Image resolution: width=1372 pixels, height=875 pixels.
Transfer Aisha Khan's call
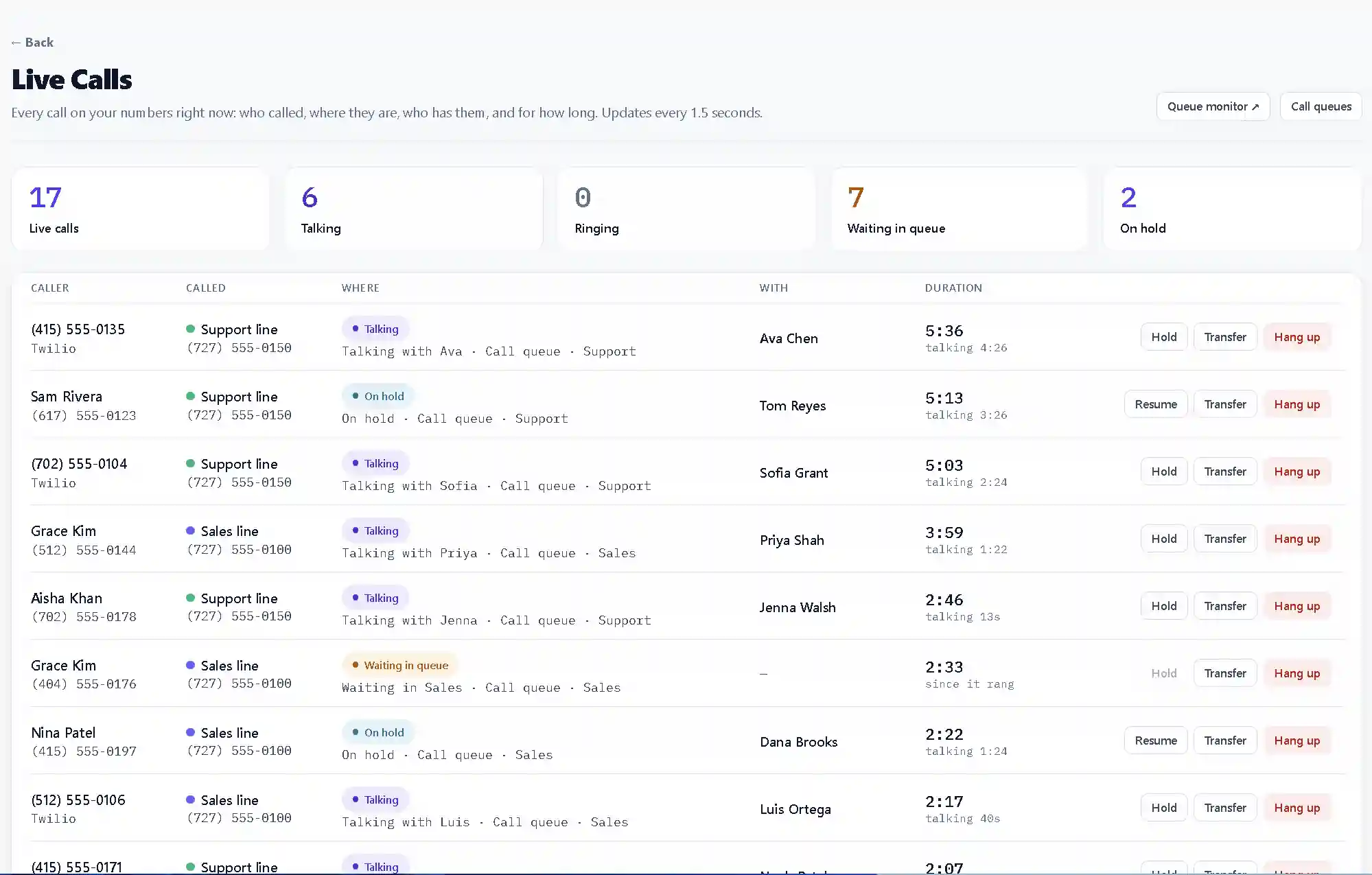coord(1225,606)
